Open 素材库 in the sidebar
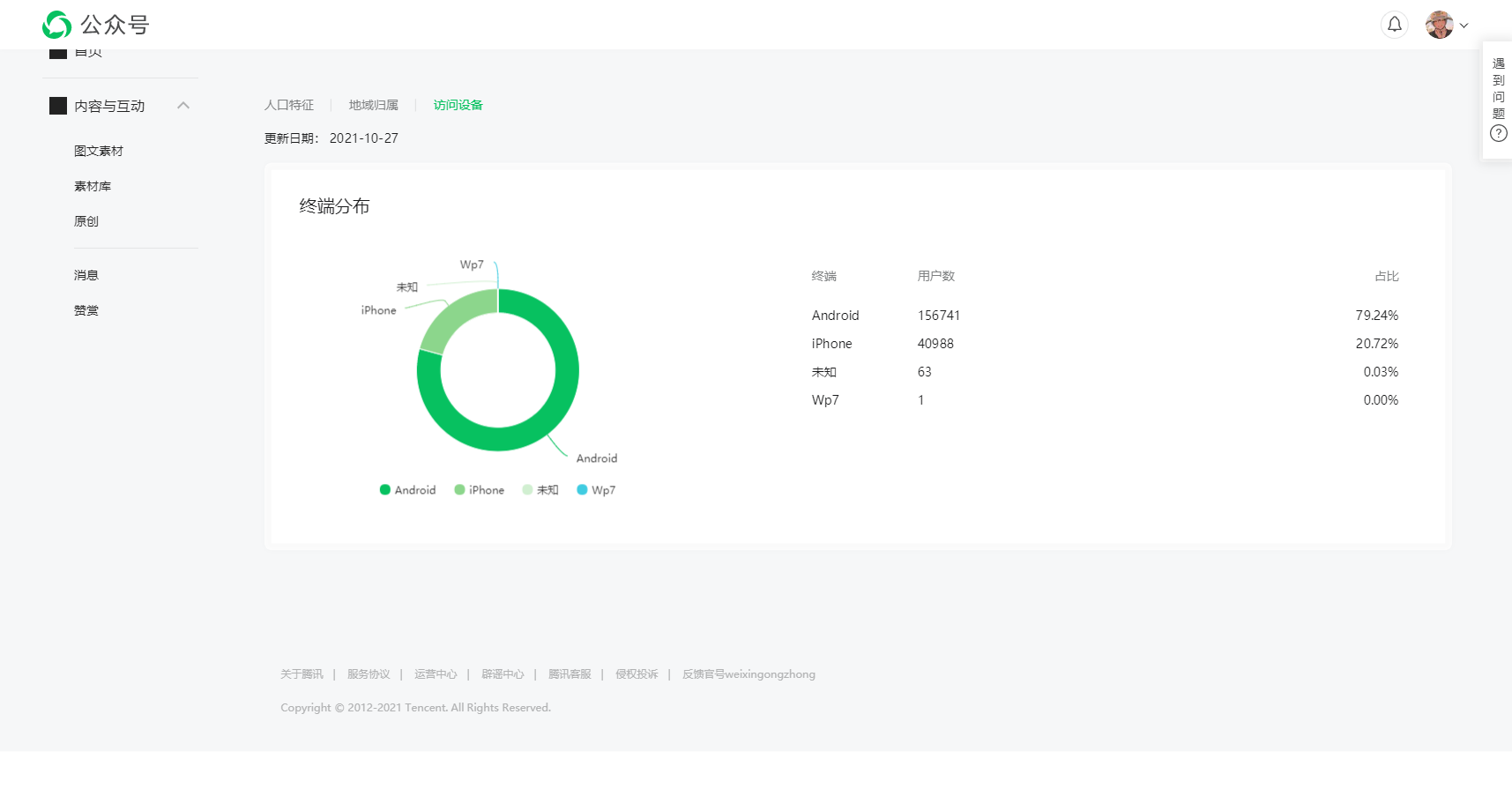 pyautogui.click(x=93, y=186)
